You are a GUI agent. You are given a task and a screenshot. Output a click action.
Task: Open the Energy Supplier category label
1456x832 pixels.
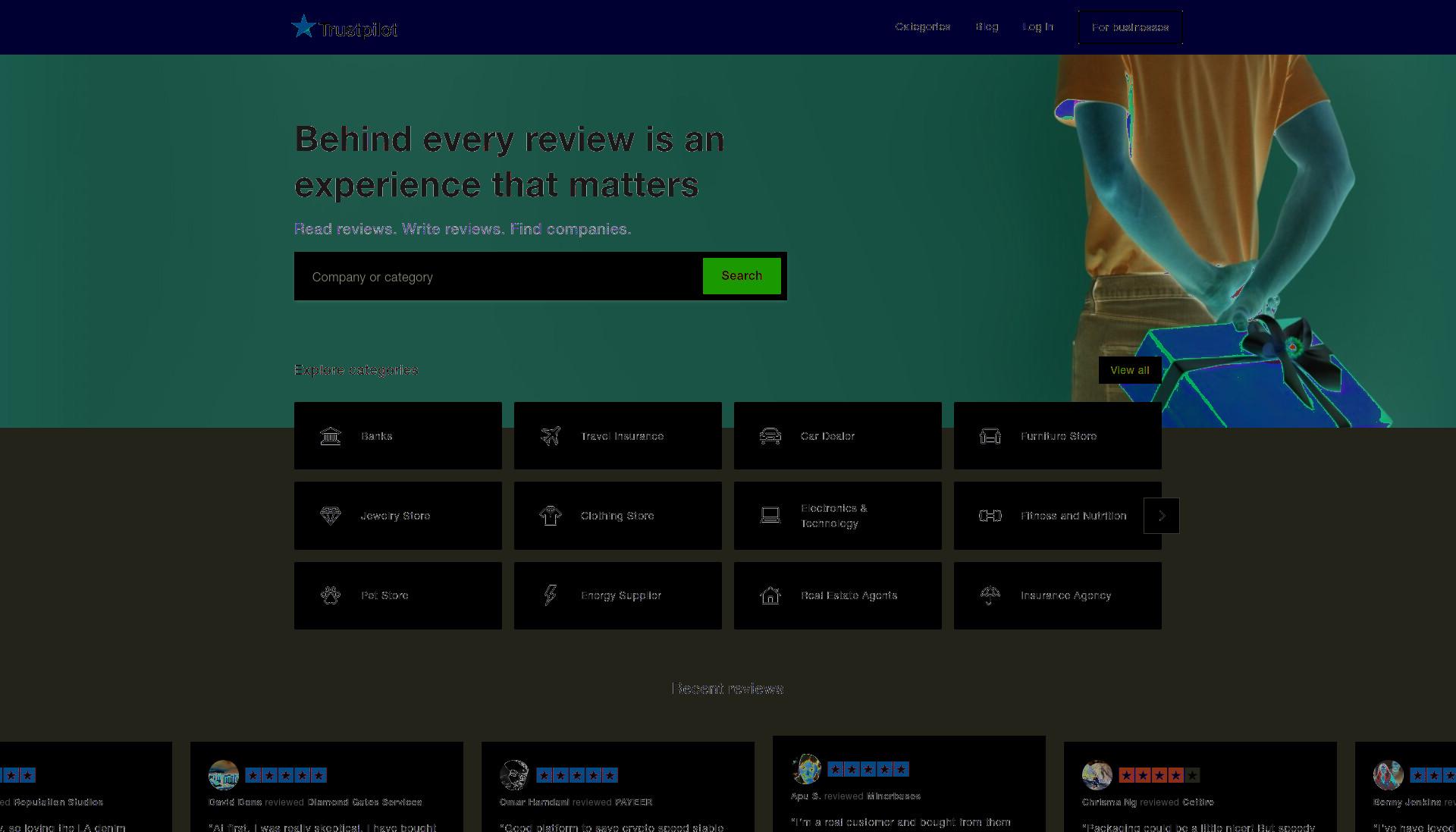[x=621, y=595]
